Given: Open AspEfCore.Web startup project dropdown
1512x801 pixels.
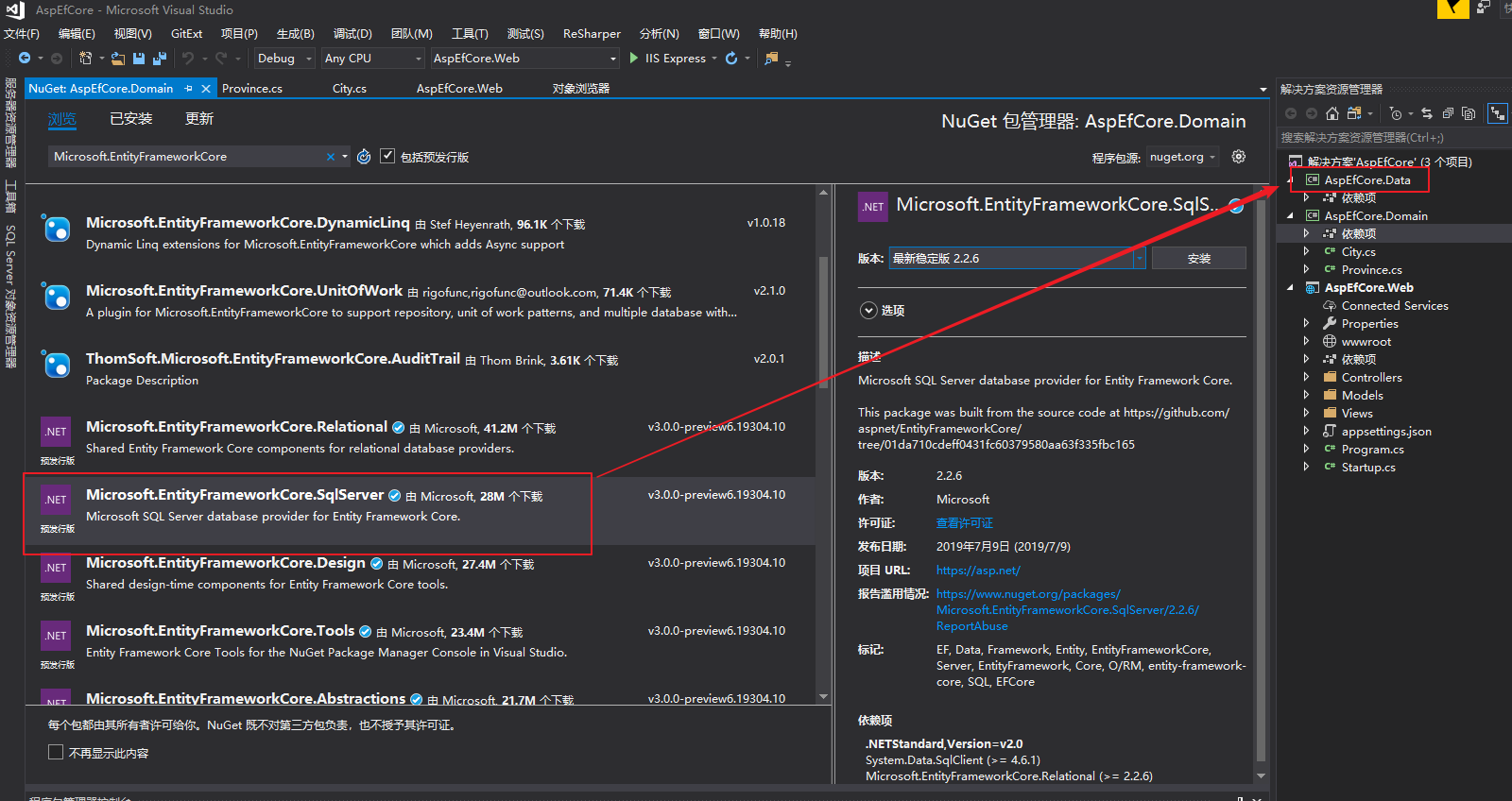Looking at the screenshot, I should click(x=524, y=59).
